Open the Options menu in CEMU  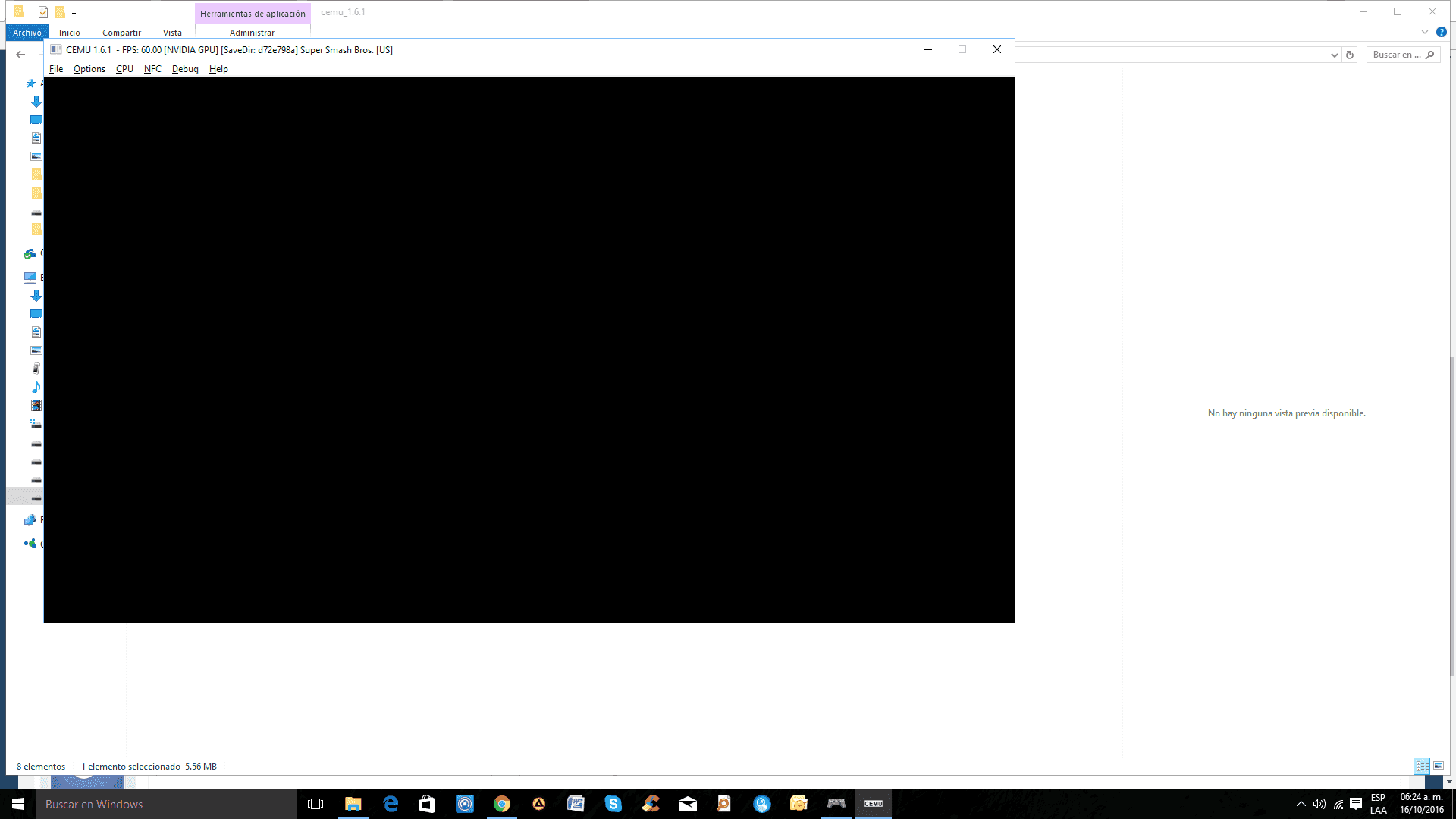pyautogui.click(x=89, y=69)
